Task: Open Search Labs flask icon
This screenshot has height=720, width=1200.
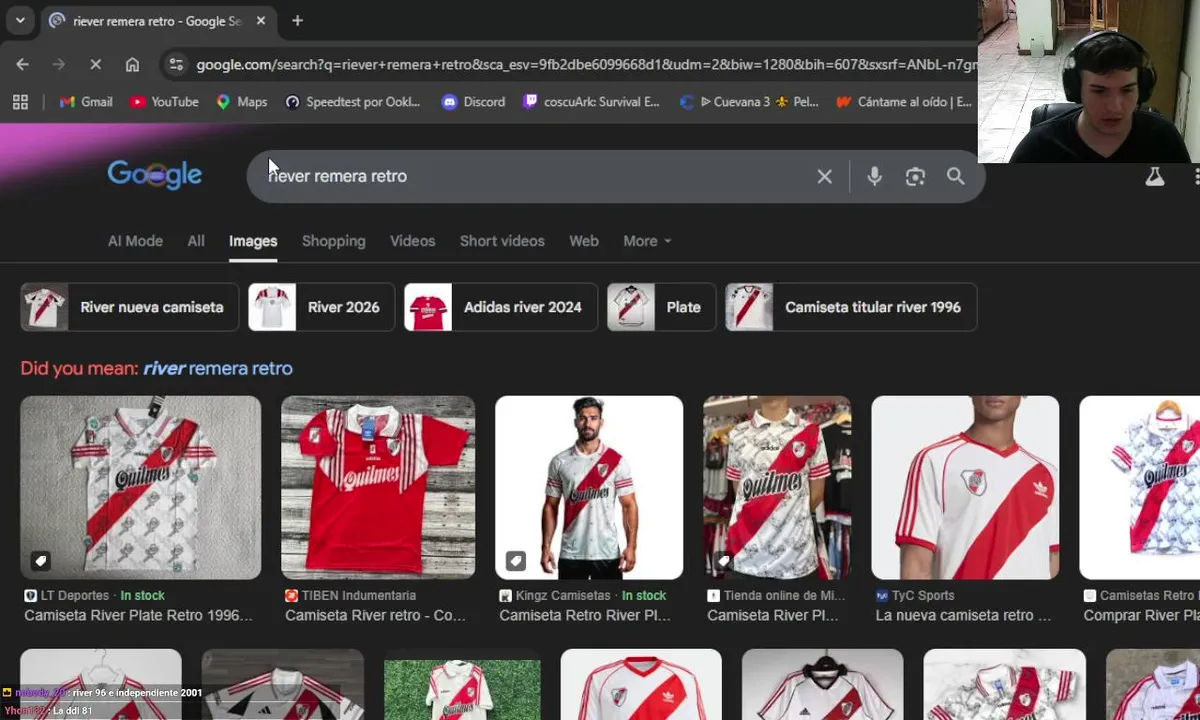Action: coord(1155,177)
